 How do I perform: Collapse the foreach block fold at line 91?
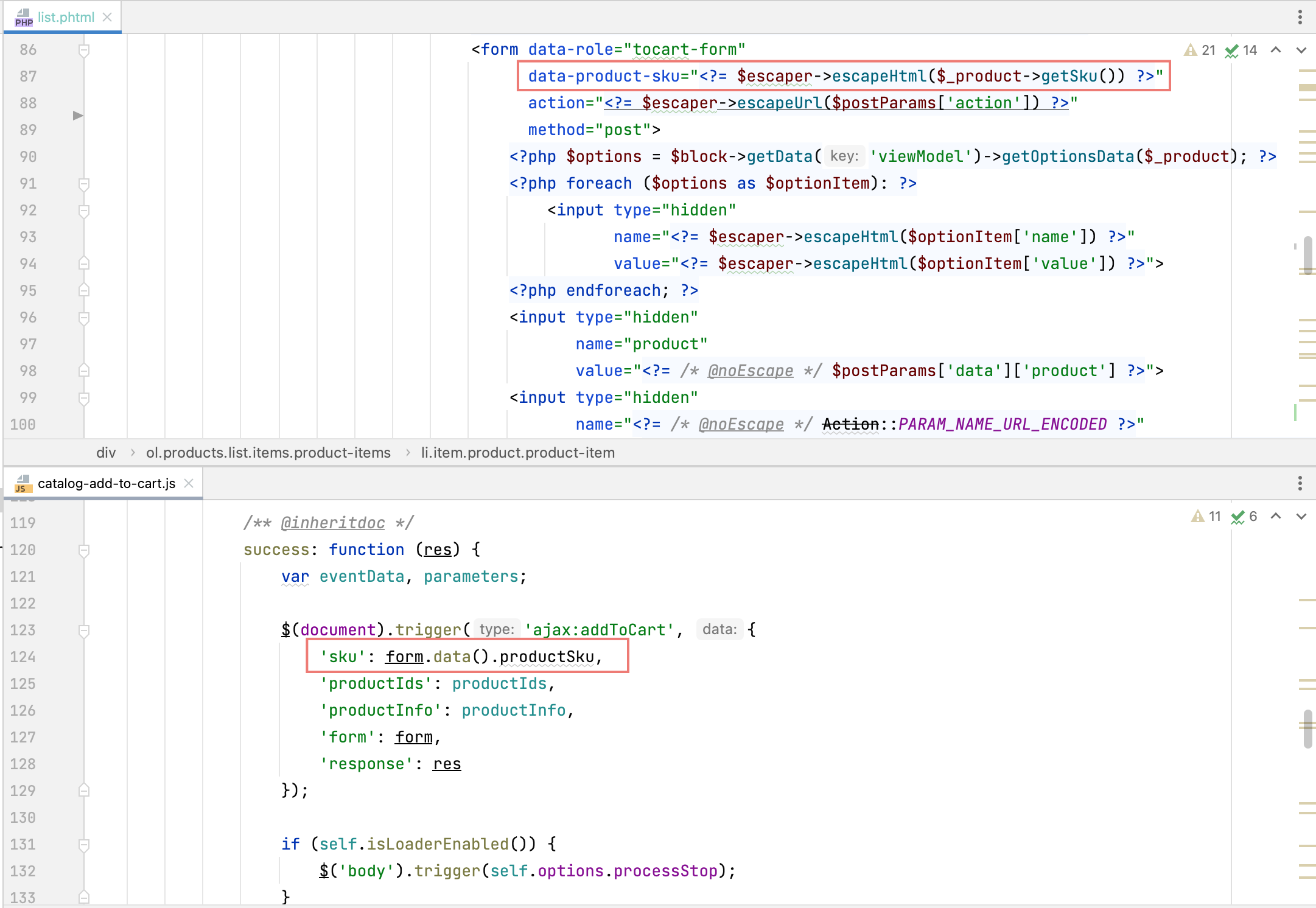pyautogui.click(x=84, y=184)
